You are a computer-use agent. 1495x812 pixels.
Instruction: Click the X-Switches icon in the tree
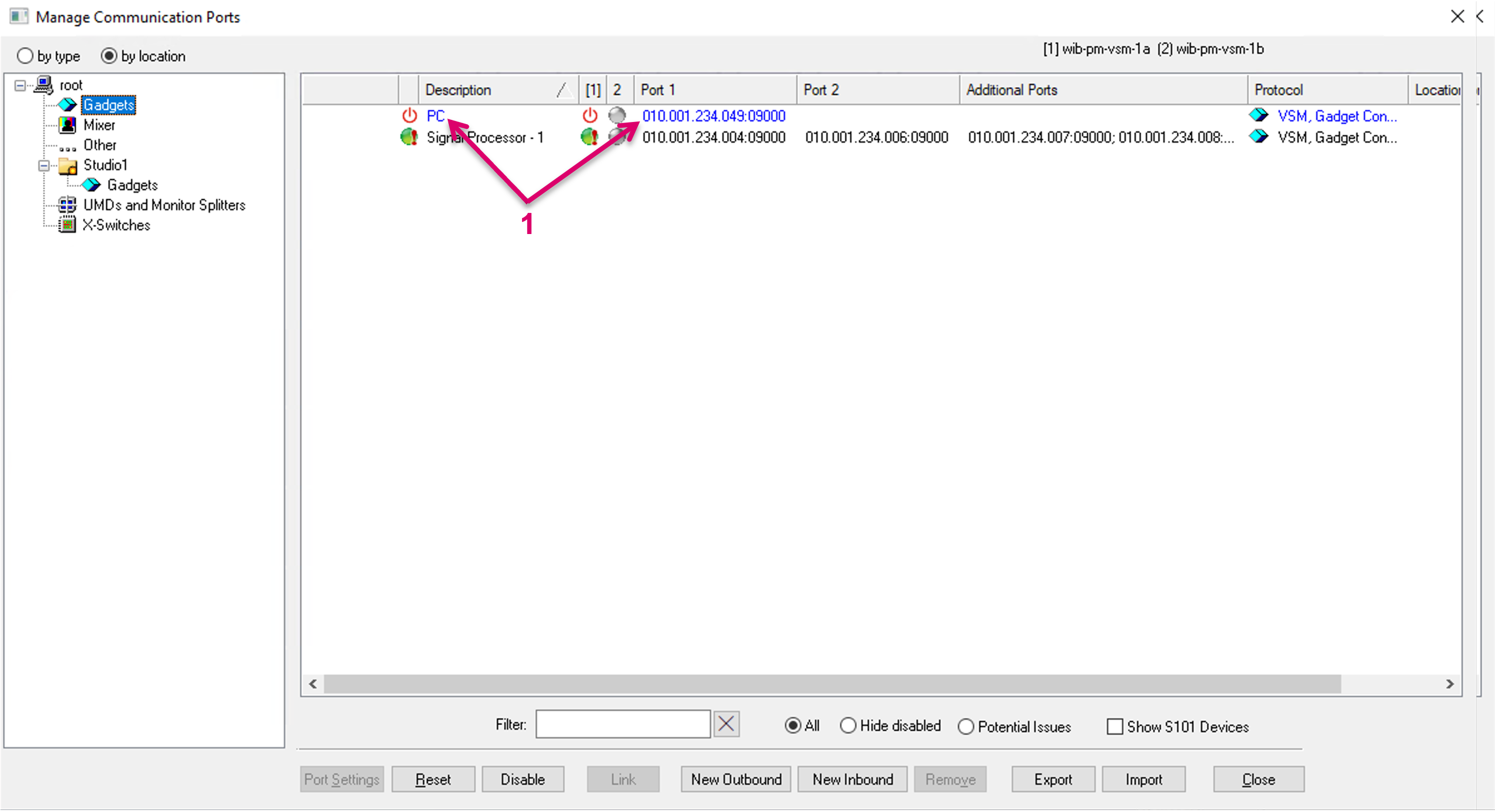click(x=67, y=225)
